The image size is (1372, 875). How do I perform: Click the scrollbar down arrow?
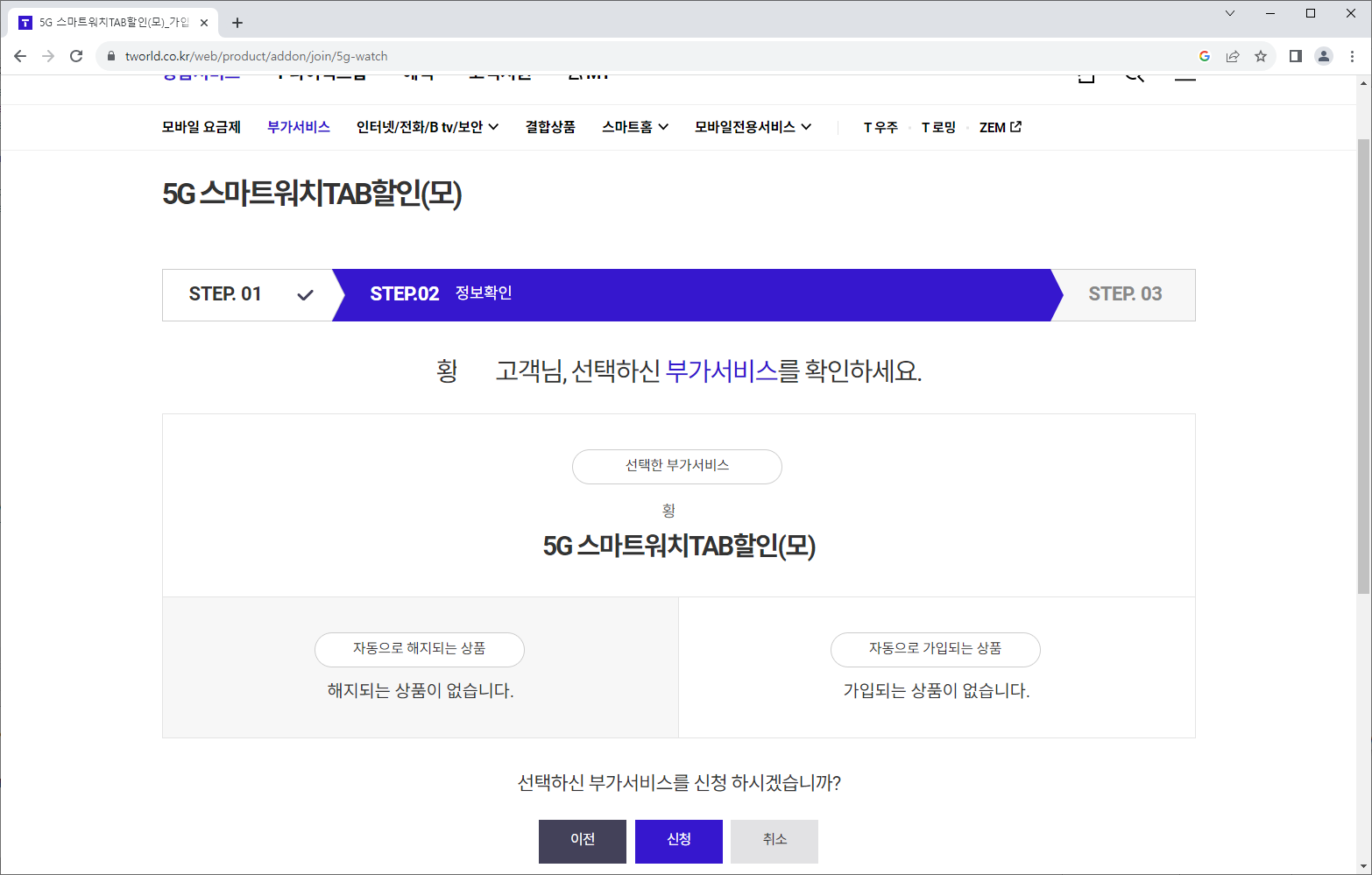tap(1363, 867)
